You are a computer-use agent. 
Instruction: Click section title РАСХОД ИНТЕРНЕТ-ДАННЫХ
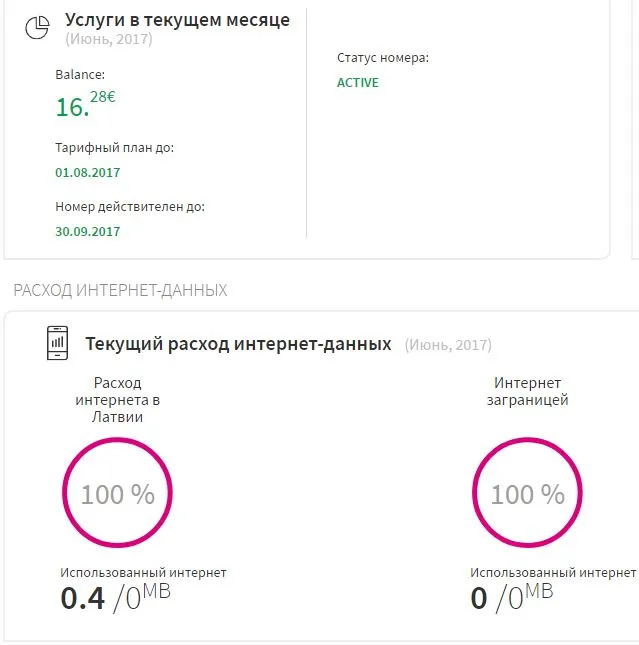120,290
